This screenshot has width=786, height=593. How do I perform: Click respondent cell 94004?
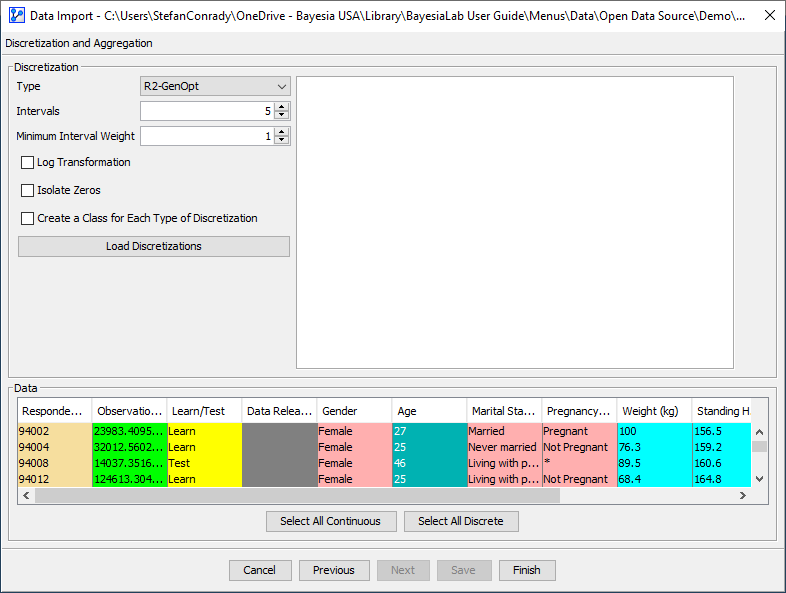[x=55, y=447]
